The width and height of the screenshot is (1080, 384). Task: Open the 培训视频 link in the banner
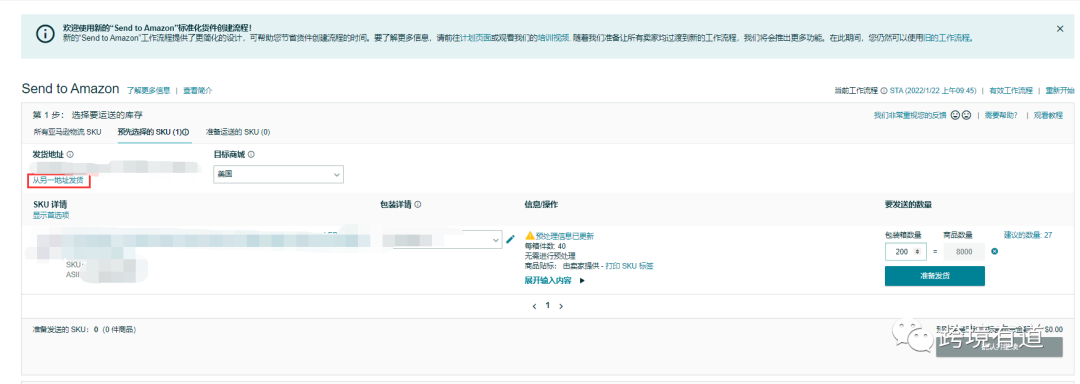[x=554, y=38]
